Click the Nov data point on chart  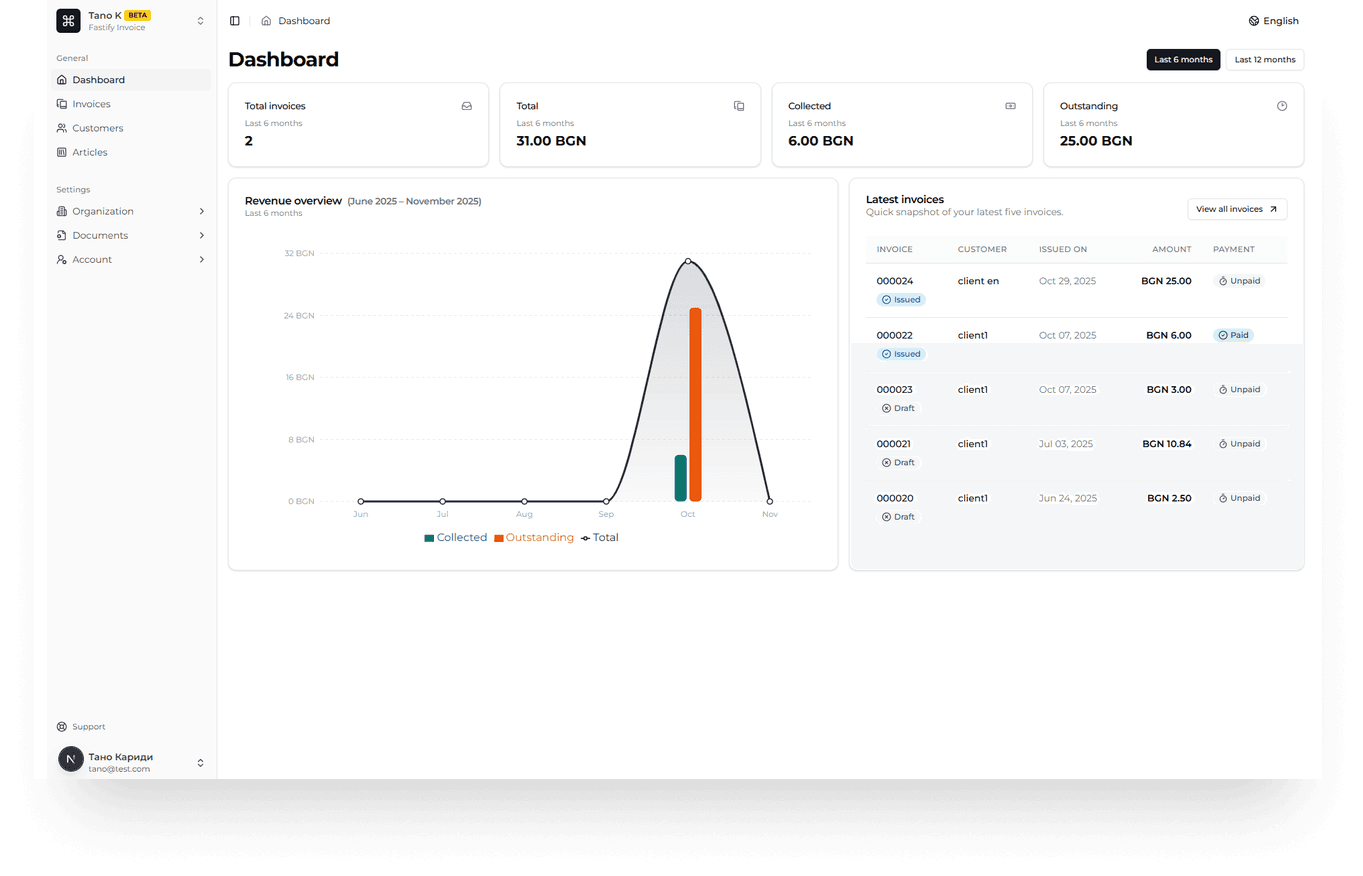770,501
